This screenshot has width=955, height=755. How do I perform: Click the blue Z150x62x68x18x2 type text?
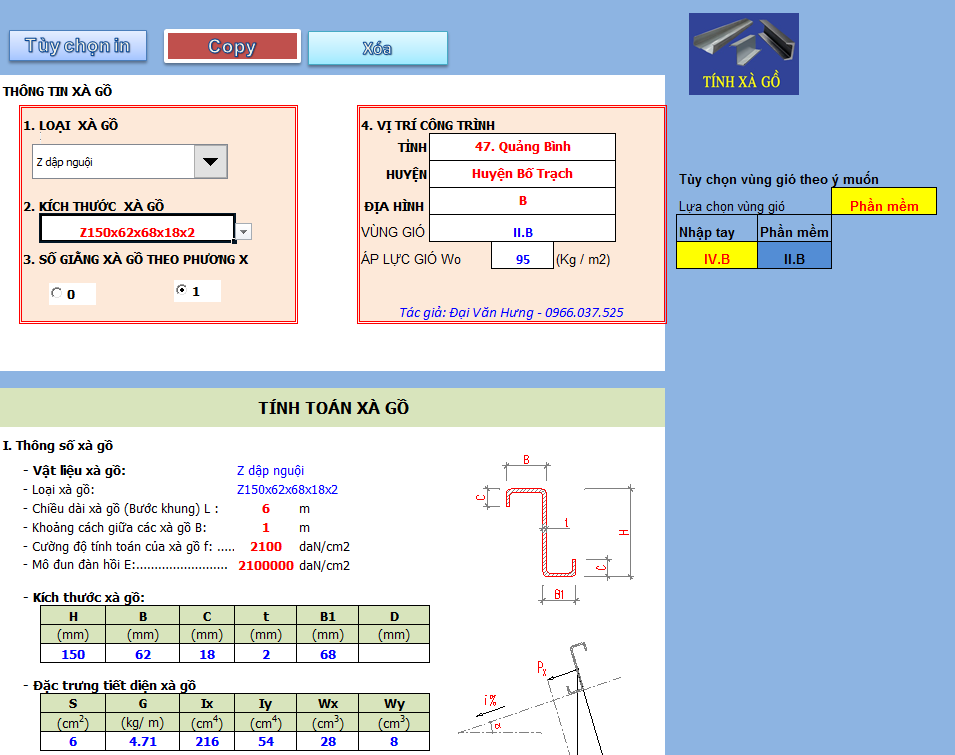tap(287, 490)
